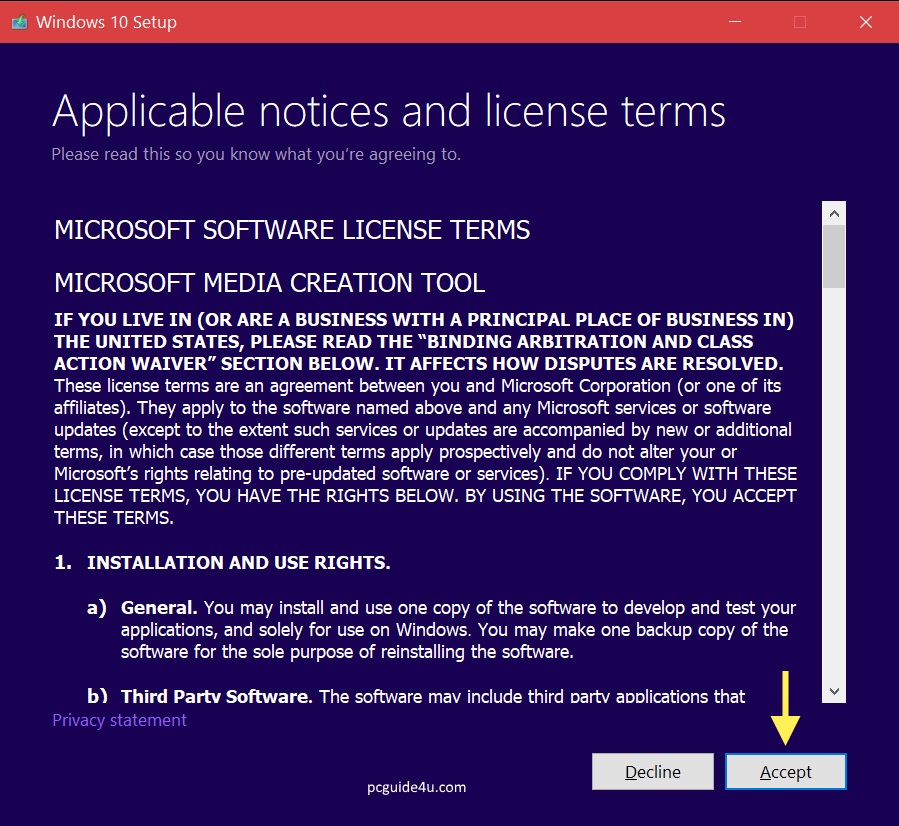Click the Accept button
Image resolution: width=899 pixels, height=826 pixels.
[786, 771]
